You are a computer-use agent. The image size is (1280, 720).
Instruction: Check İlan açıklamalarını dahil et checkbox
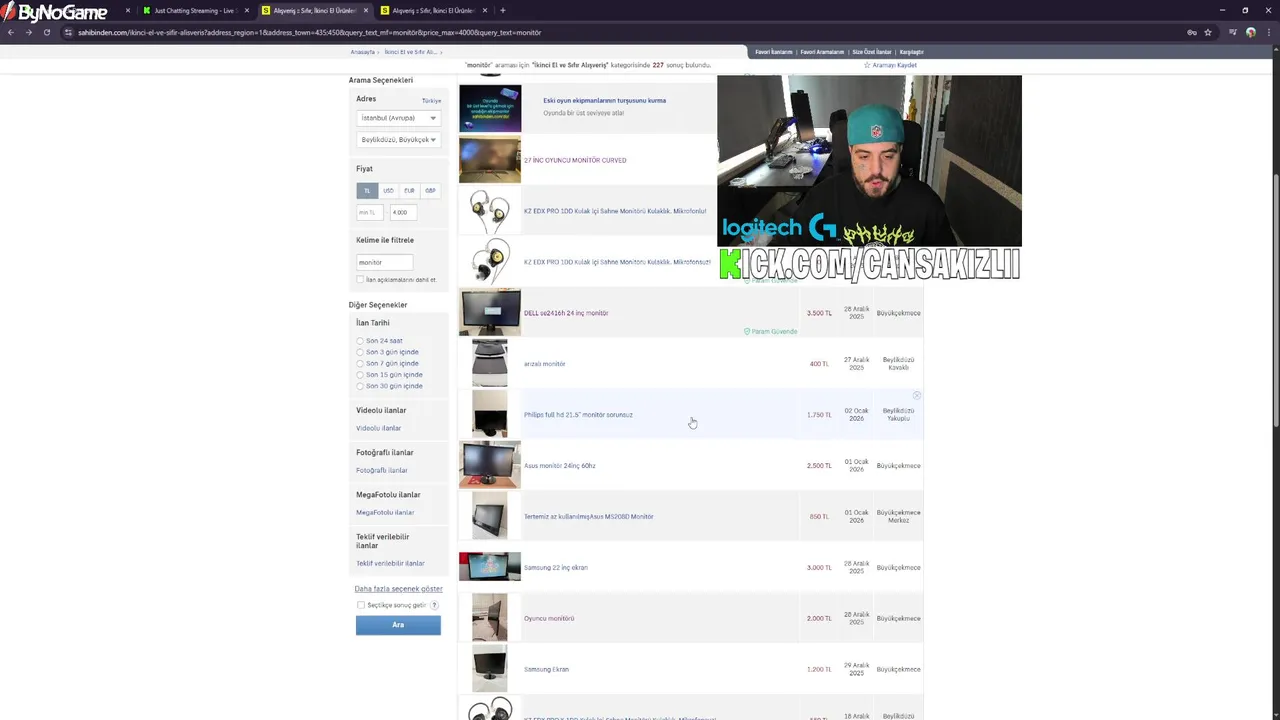pos(360,280)
